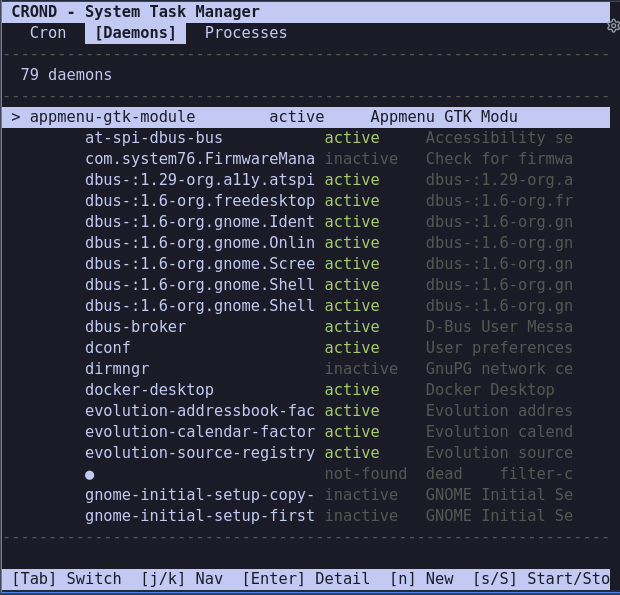Click the CROND - System Task Manager title

(135, 11)
